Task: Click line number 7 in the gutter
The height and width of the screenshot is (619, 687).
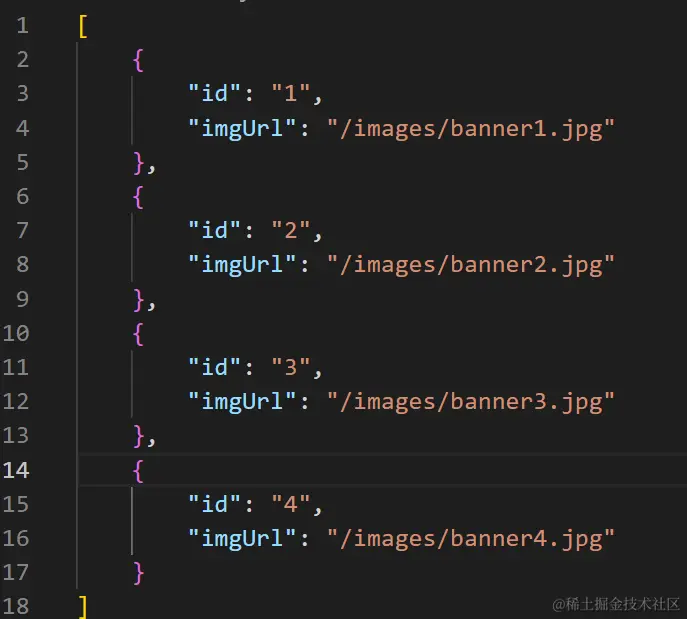Action: coord(23,231)
